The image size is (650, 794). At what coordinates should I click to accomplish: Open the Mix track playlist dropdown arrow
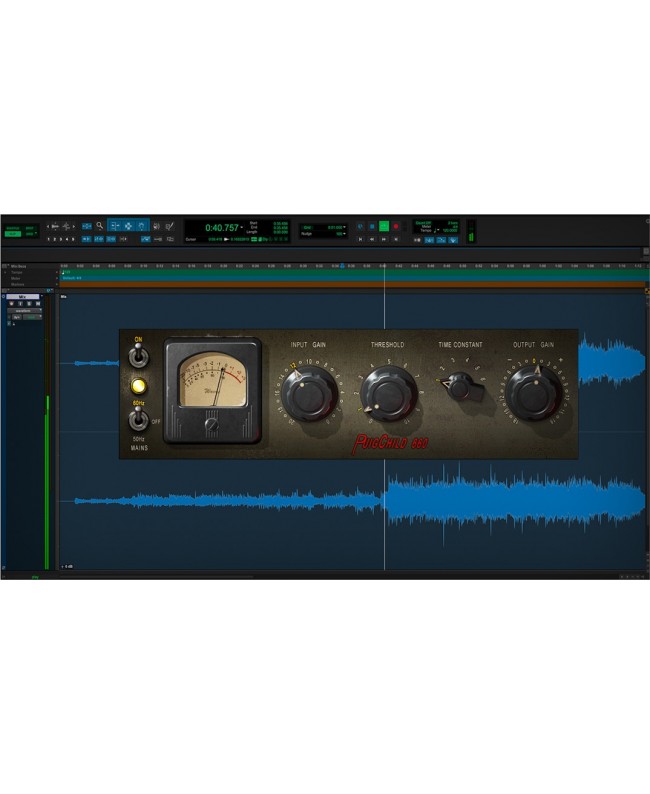[x=42, y=296]
